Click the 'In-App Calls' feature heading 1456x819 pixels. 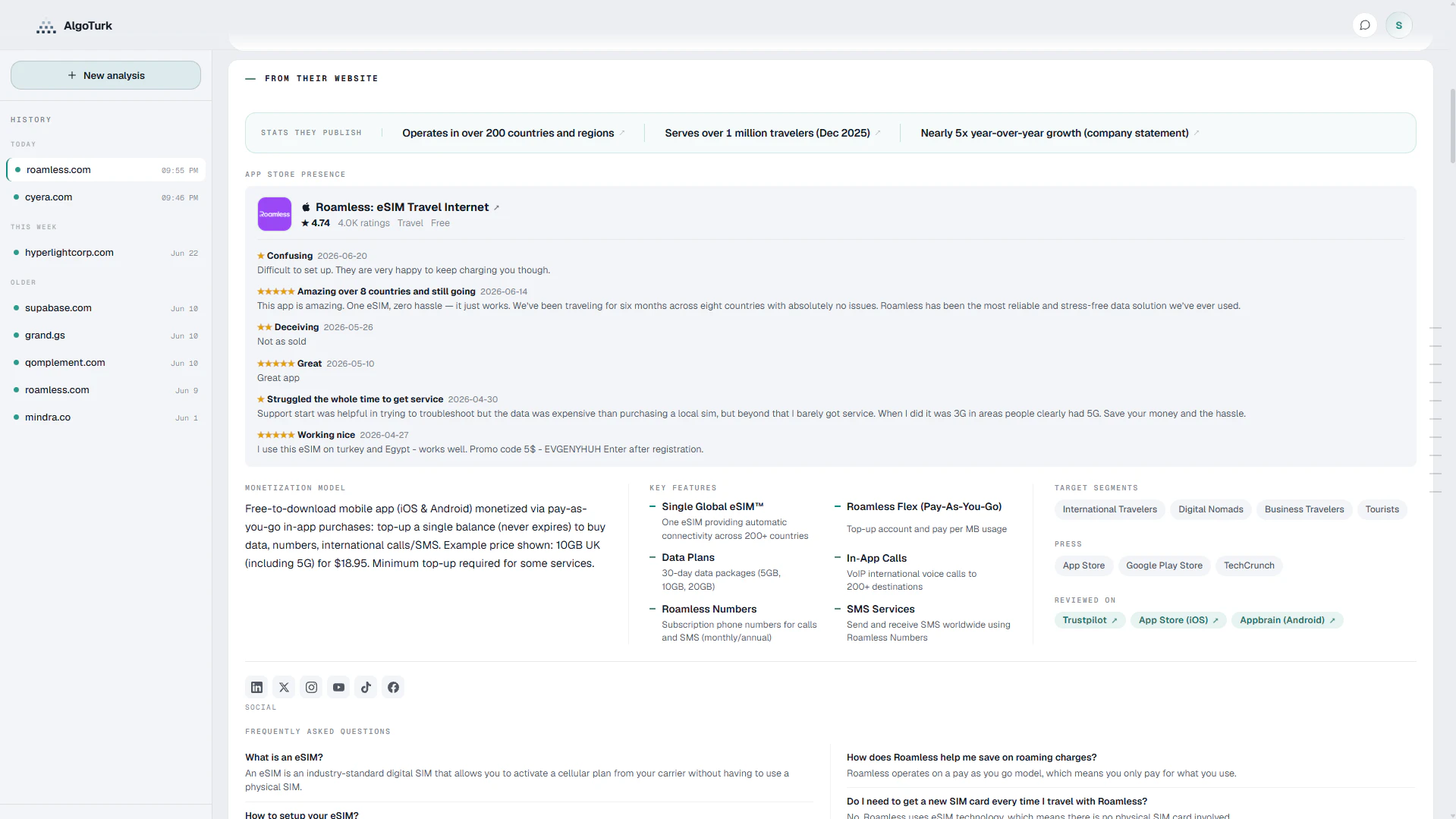click(876, 558)
